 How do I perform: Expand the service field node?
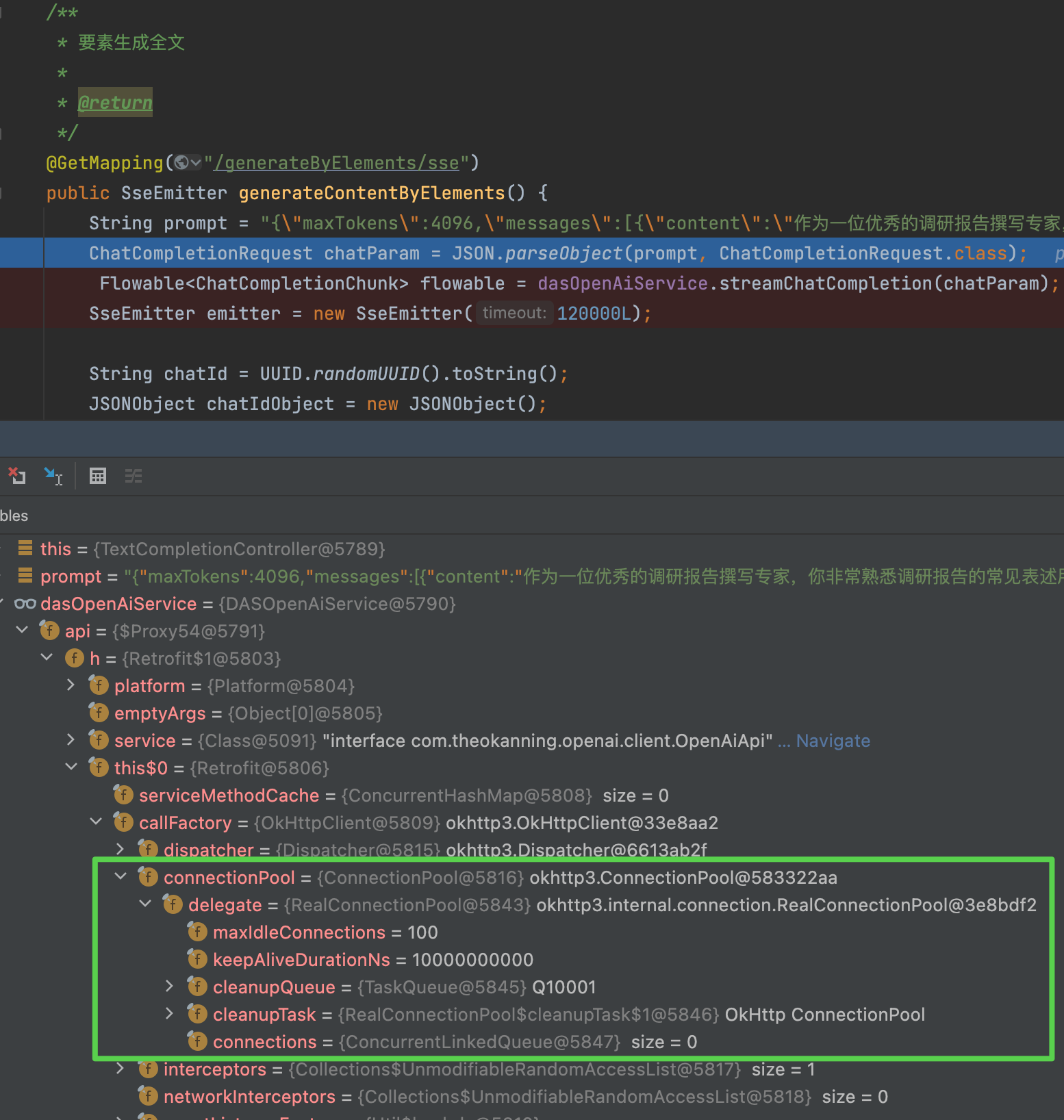(x=71, y=739)
